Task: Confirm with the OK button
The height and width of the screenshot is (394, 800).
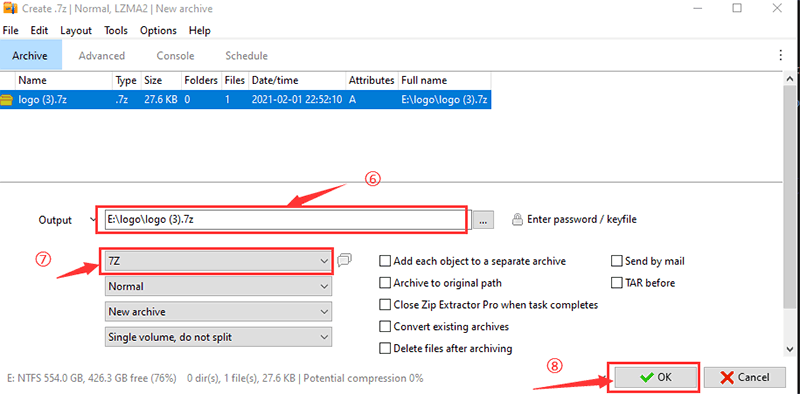Action: click(x=656, y=377)
